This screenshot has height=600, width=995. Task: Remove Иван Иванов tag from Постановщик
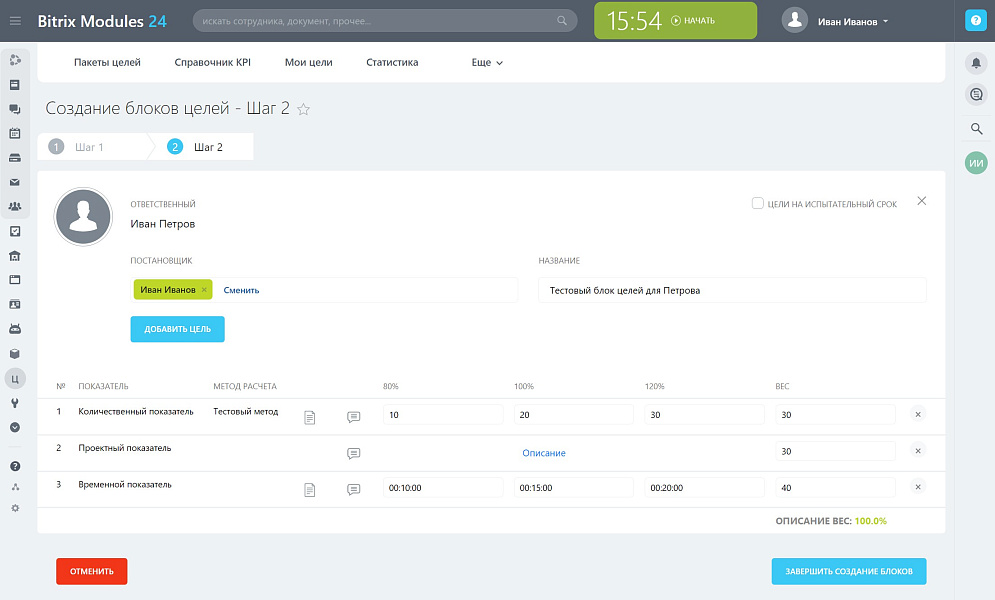[204, 290]
